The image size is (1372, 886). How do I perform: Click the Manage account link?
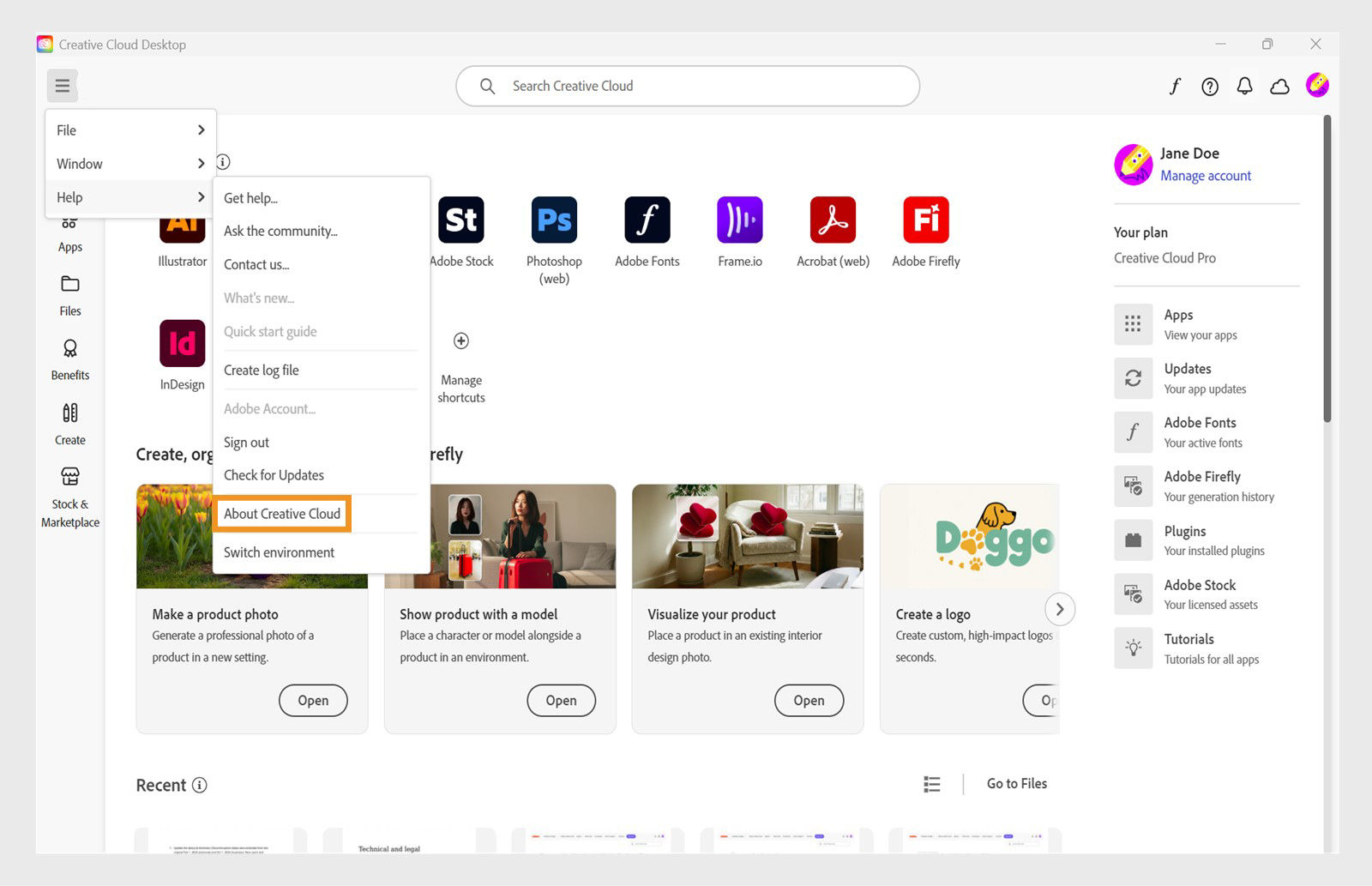[x=1205, y=175]
